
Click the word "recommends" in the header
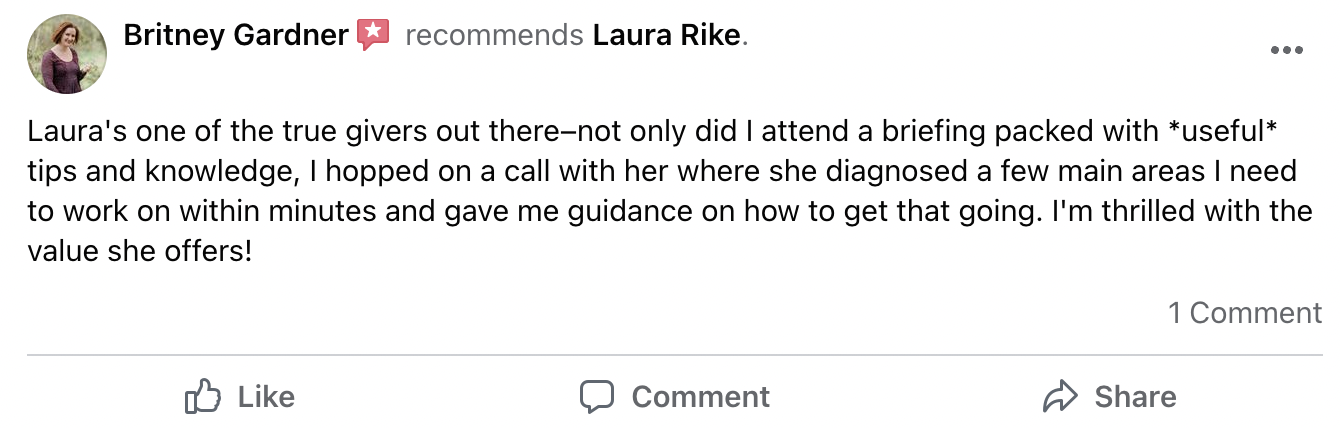(494, 36)
